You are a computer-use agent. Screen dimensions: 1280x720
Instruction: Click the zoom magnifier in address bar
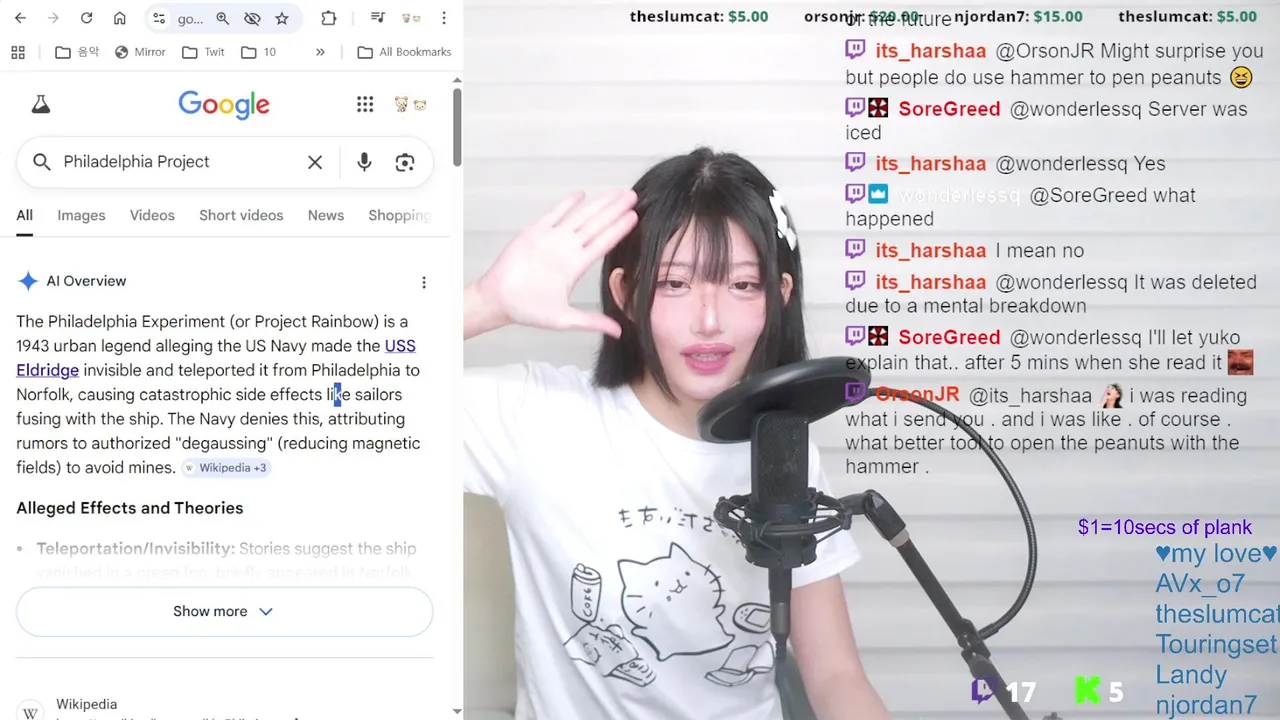point(223,18)
